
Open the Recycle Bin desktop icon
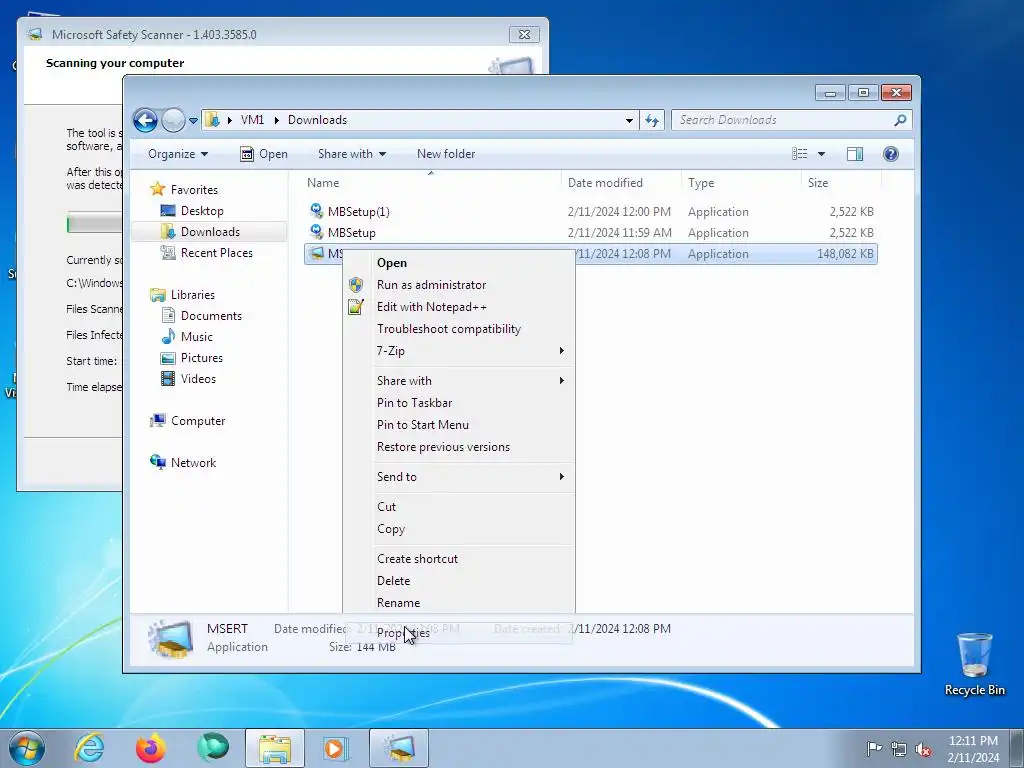coord(974,664)
